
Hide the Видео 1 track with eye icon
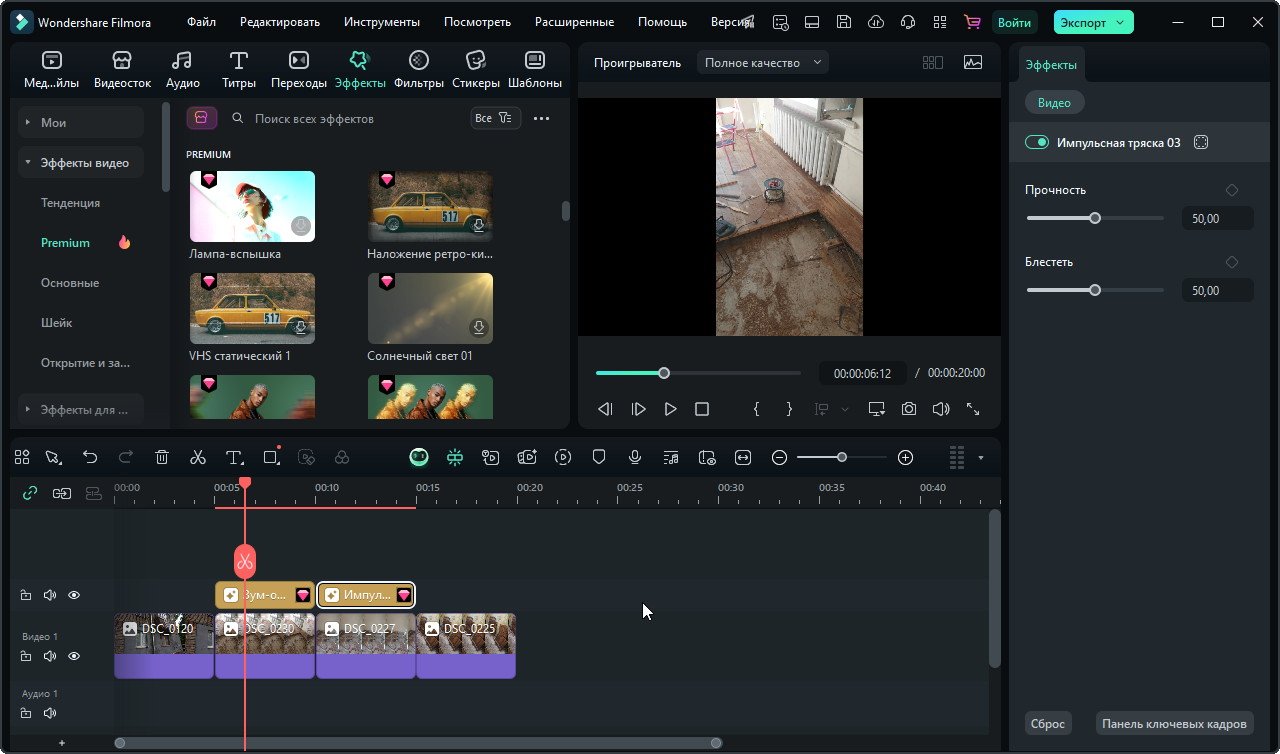74,657
